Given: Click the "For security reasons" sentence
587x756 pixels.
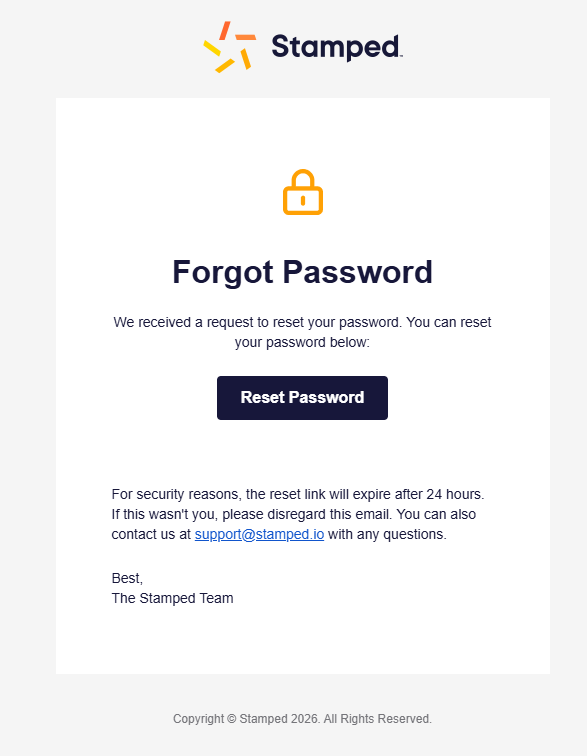Looking at the screenshot, I should point(298,494).
